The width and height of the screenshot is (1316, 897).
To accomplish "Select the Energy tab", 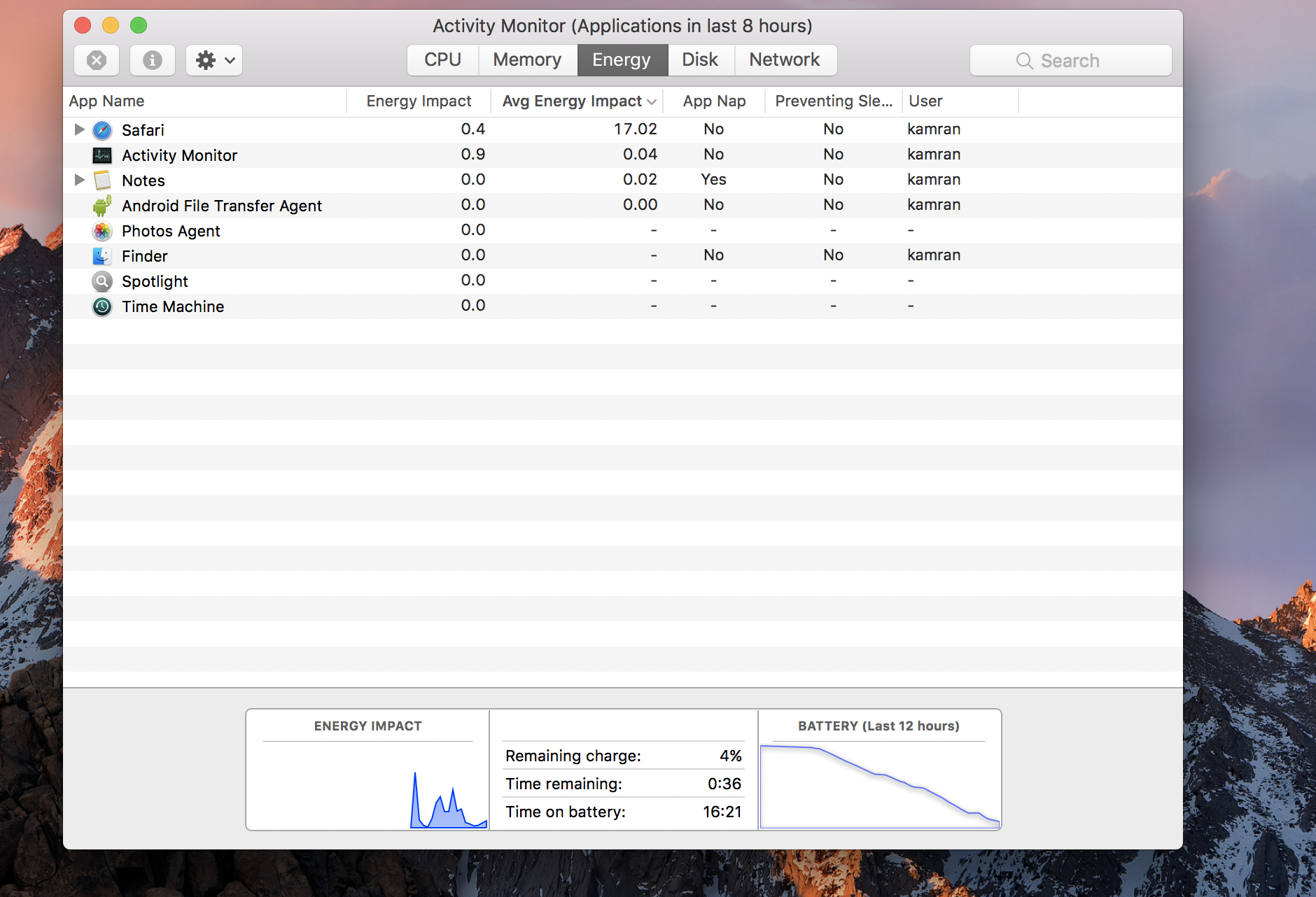I will [x=622, y=60].
